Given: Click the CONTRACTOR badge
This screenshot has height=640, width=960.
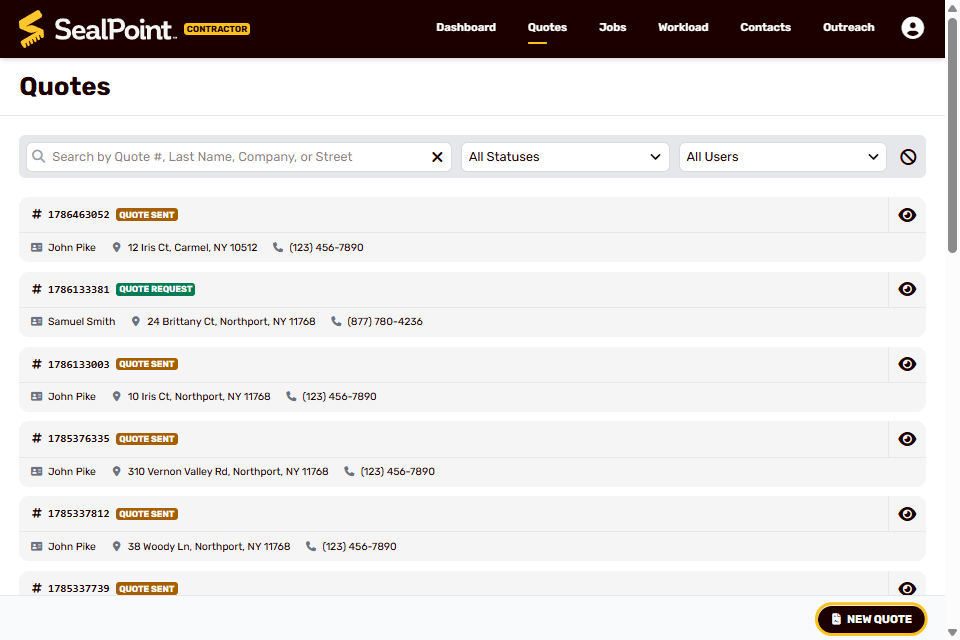Looking at the screenshot, I should click(x=217, y=29).
